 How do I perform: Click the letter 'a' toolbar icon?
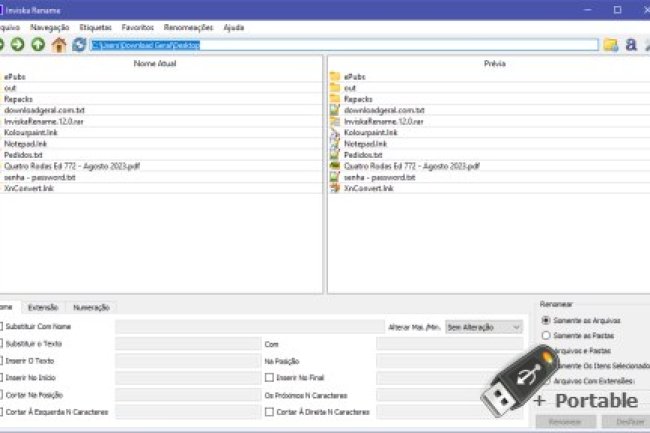(x=631, y=44)
